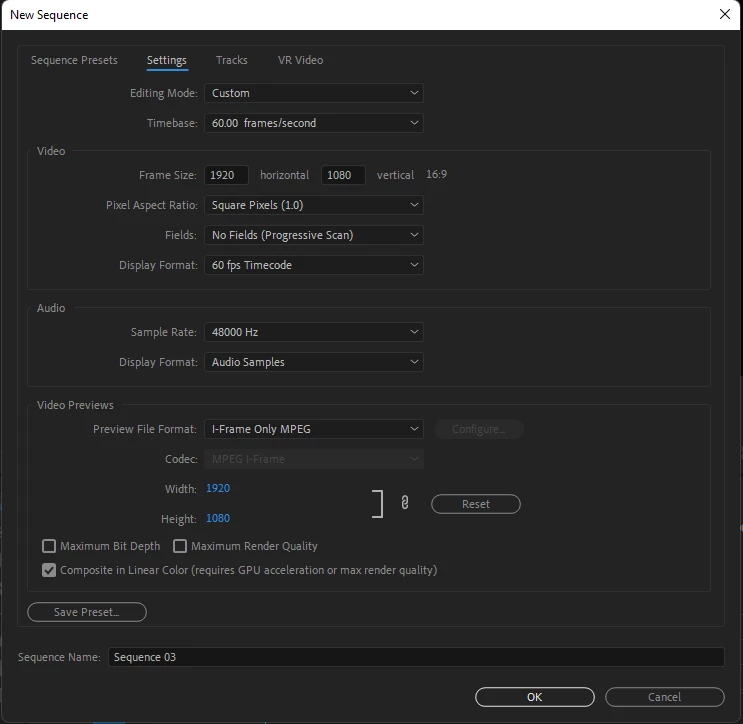This screenshot has width=743, height=724.
Task: Switch to the Tracks tab
Action: [232, 60]
